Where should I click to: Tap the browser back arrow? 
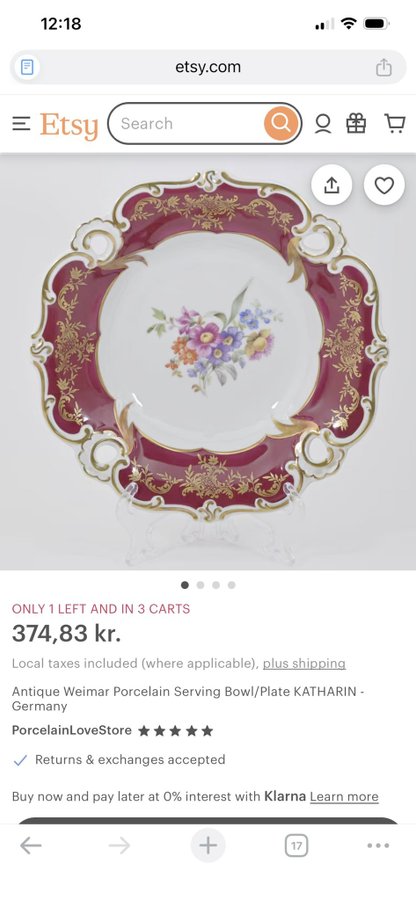[30, 845]
